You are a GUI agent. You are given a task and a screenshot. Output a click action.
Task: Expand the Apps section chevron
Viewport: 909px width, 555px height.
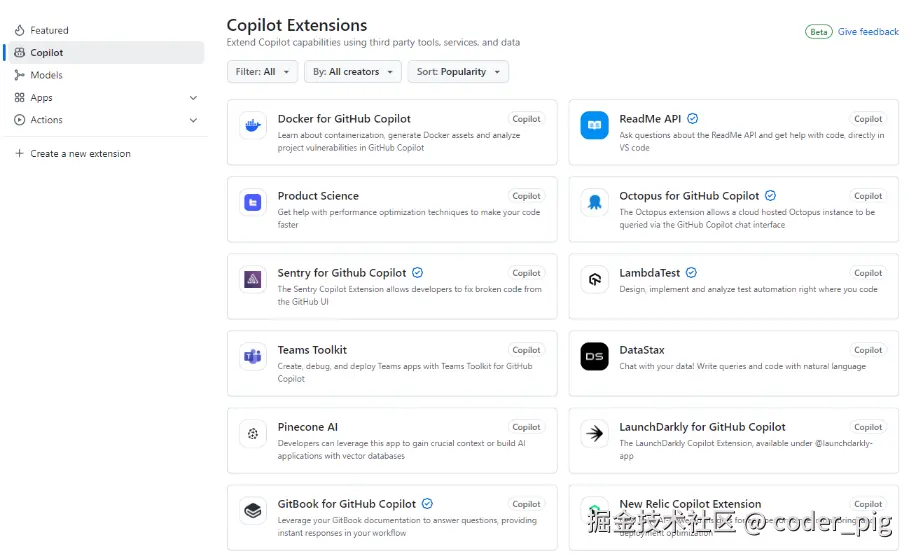coord(193,97)
